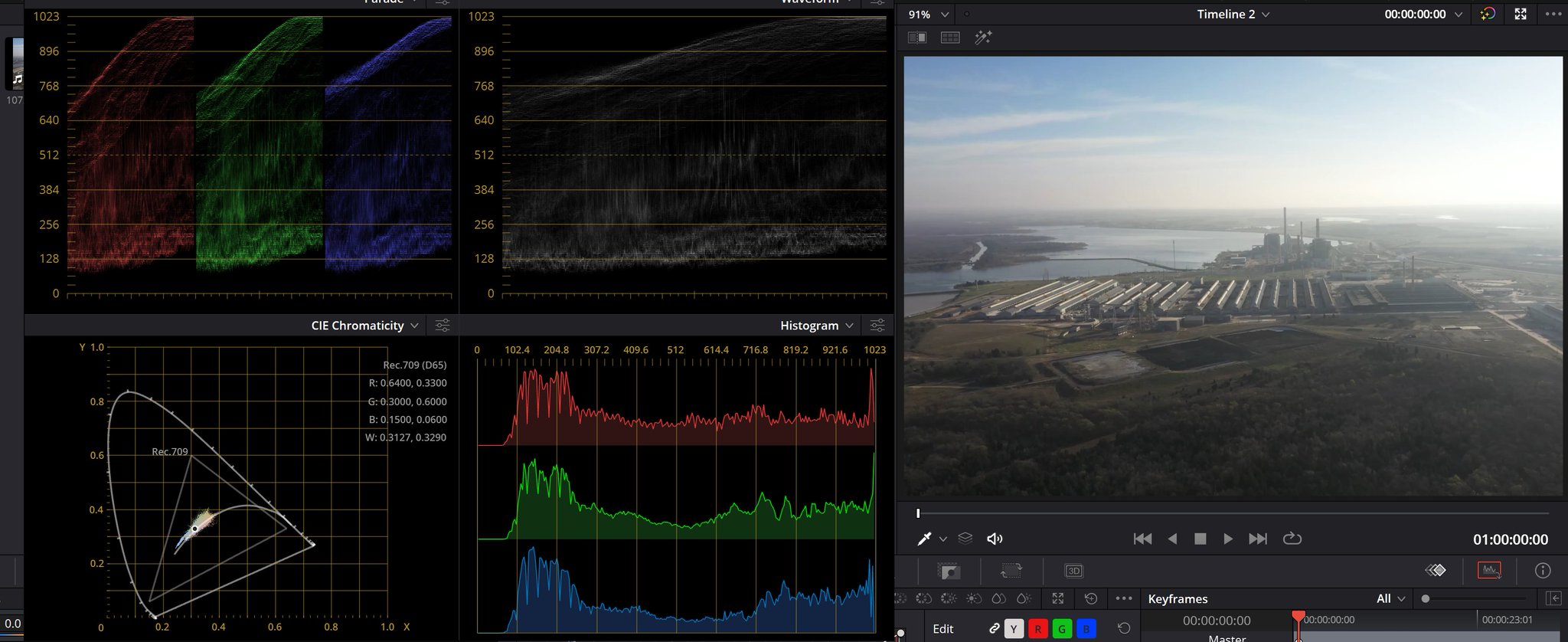Image resolution: width=1568 pixels, height=642 pixels.
Task: Open the palette three-dots options menu
Action: pyautogui.click(x=1124, y=598)
